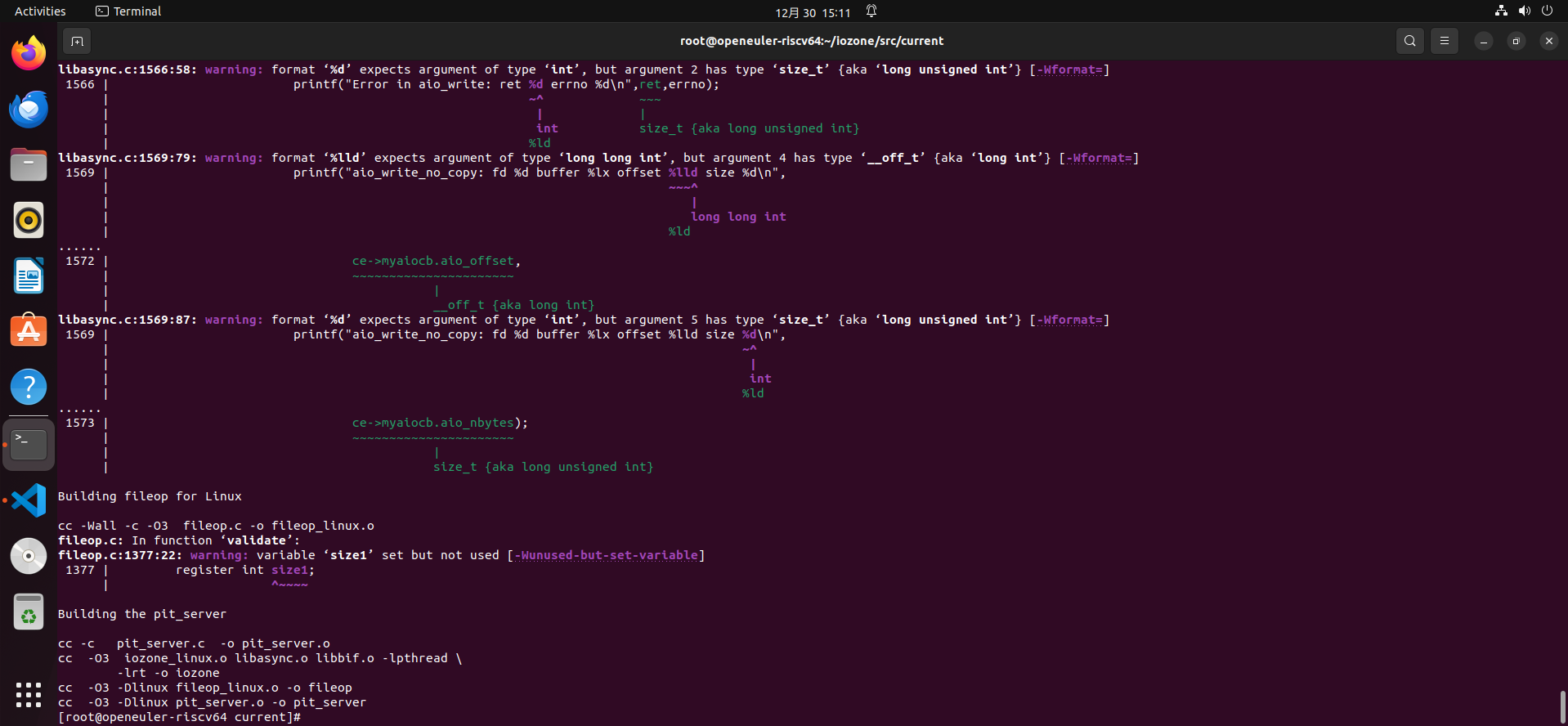
Task: Click Activities in the top bar
Action: click(40, 11)
